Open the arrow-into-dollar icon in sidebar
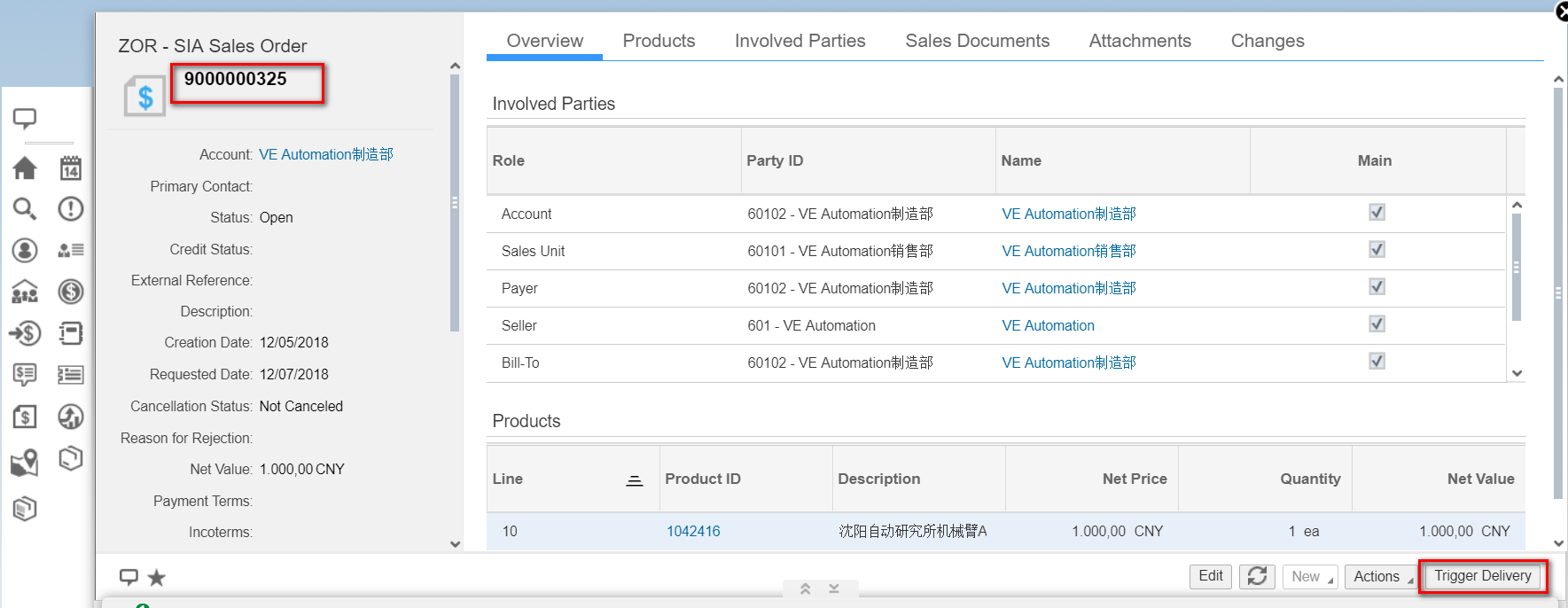This screenshot has width=1568, height=608. click(x=25, y=333)
